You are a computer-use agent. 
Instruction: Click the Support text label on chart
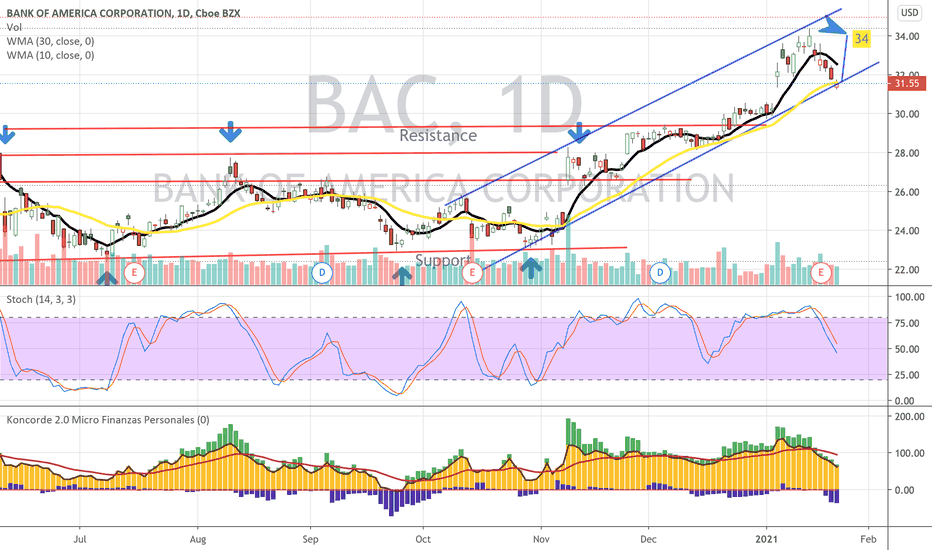point(443,260)
